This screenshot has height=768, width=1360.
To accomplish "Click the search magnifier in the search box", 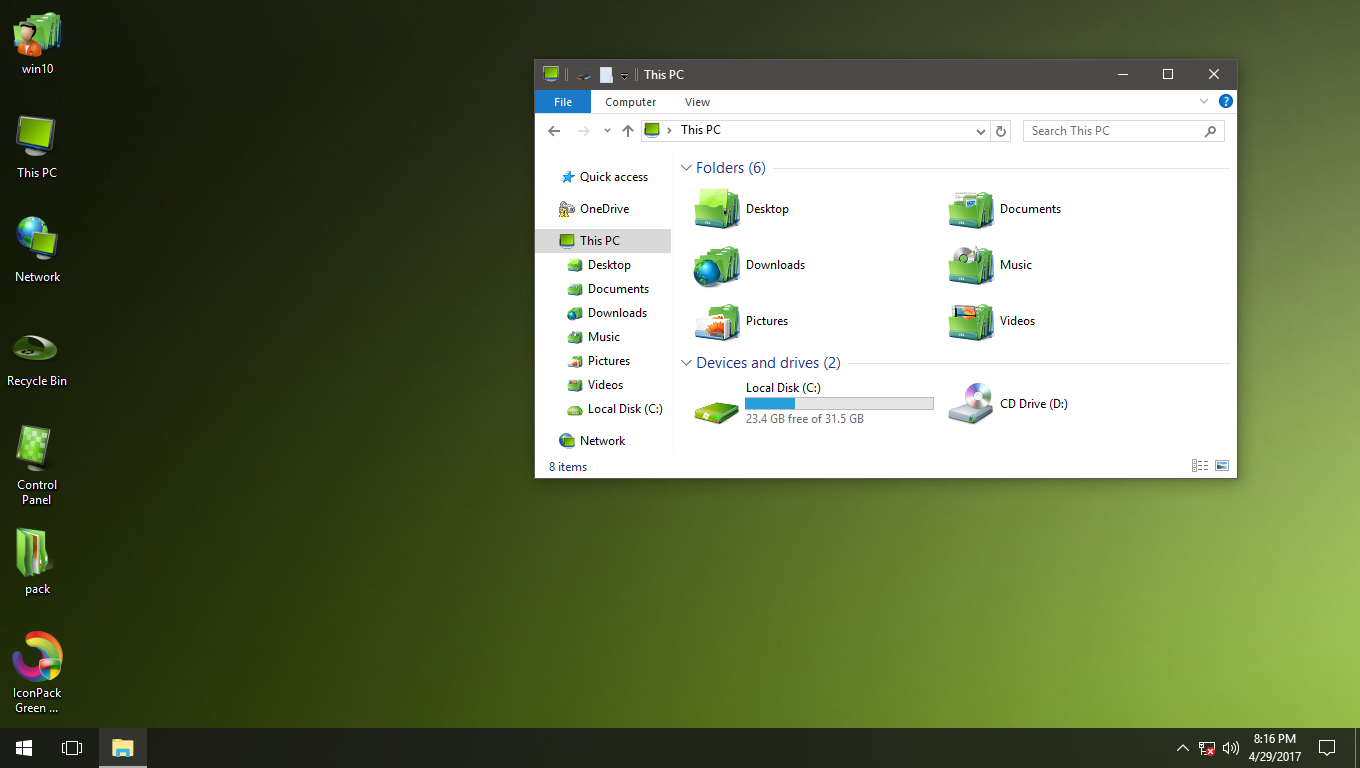I will pyautogui.click(x=1210, y=131).
